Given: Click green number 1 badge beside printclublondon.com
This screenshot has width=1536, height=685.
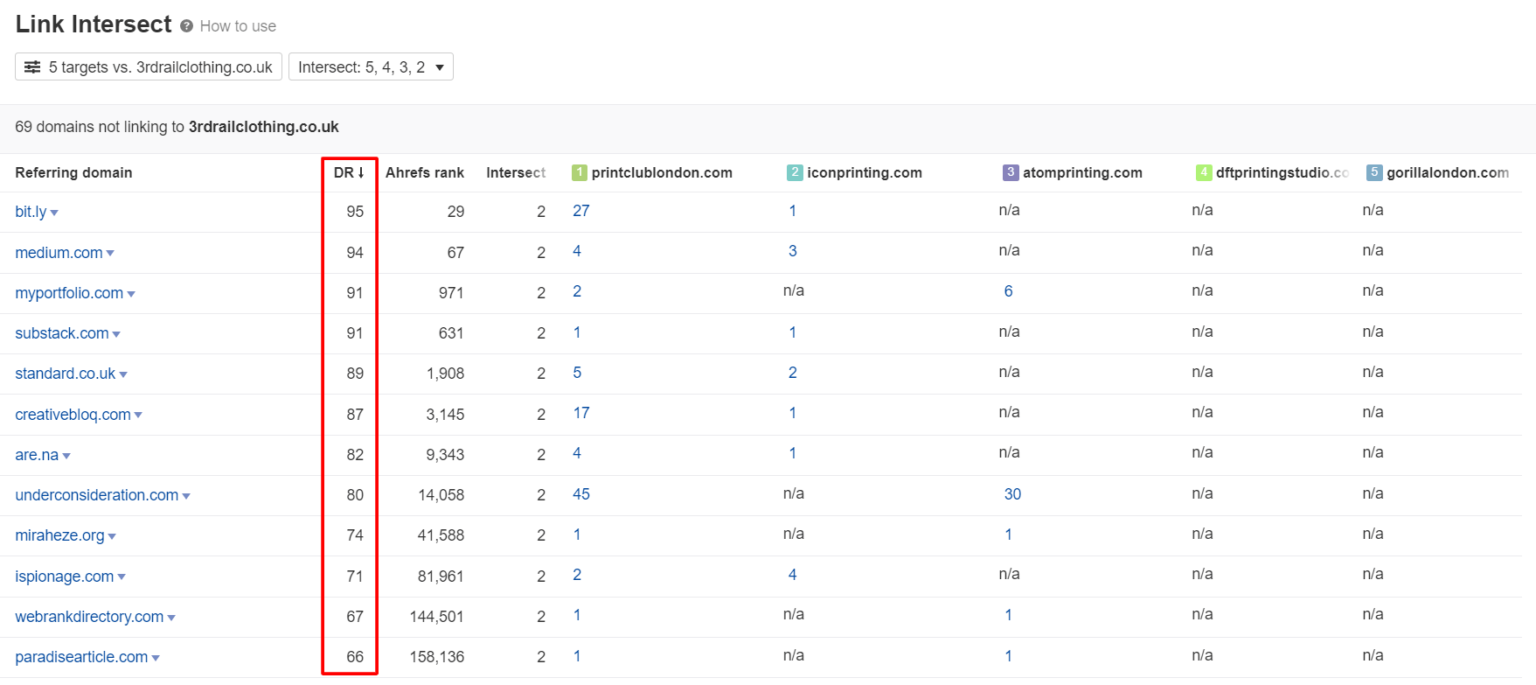Looking at the screenshot, I should 579,173.
